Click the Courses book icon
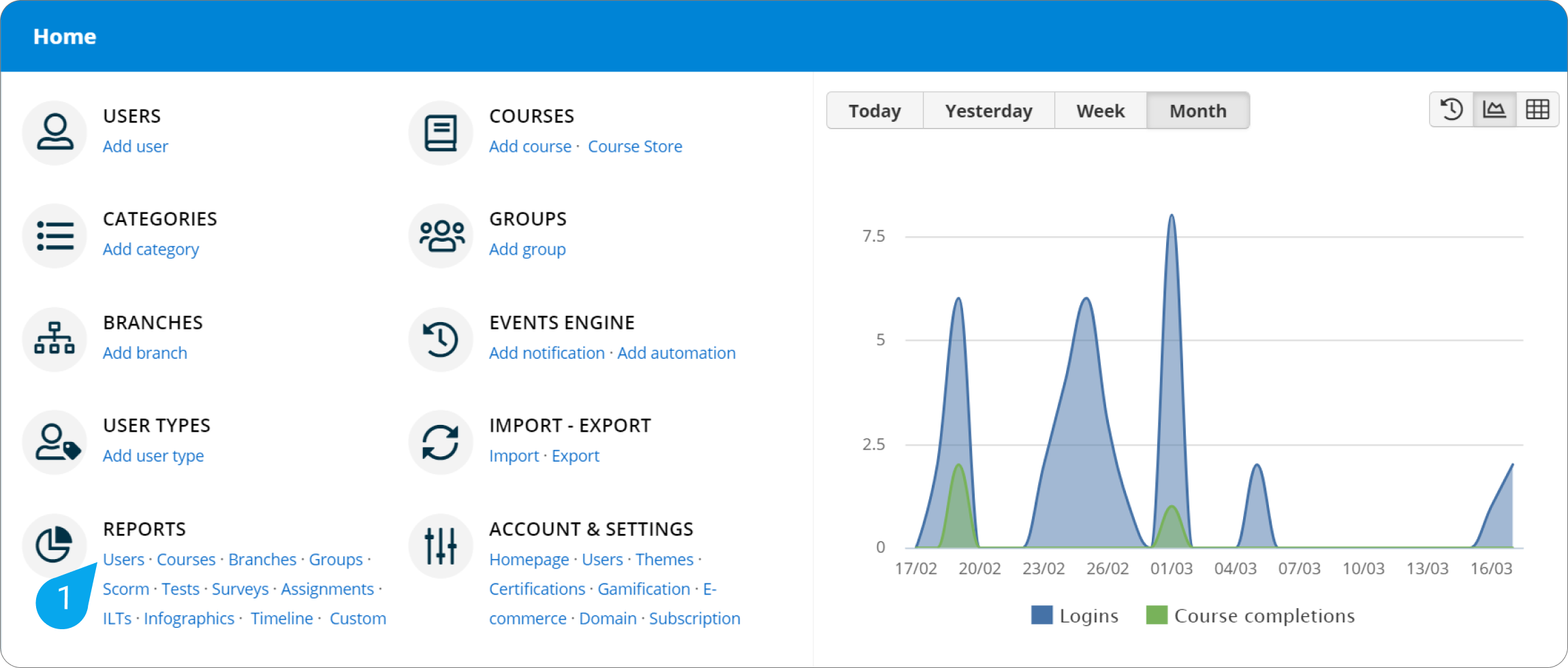Image resolution: width=1568 pixels, height=668 pixels. pyautogui.click(x=441, y=132)
